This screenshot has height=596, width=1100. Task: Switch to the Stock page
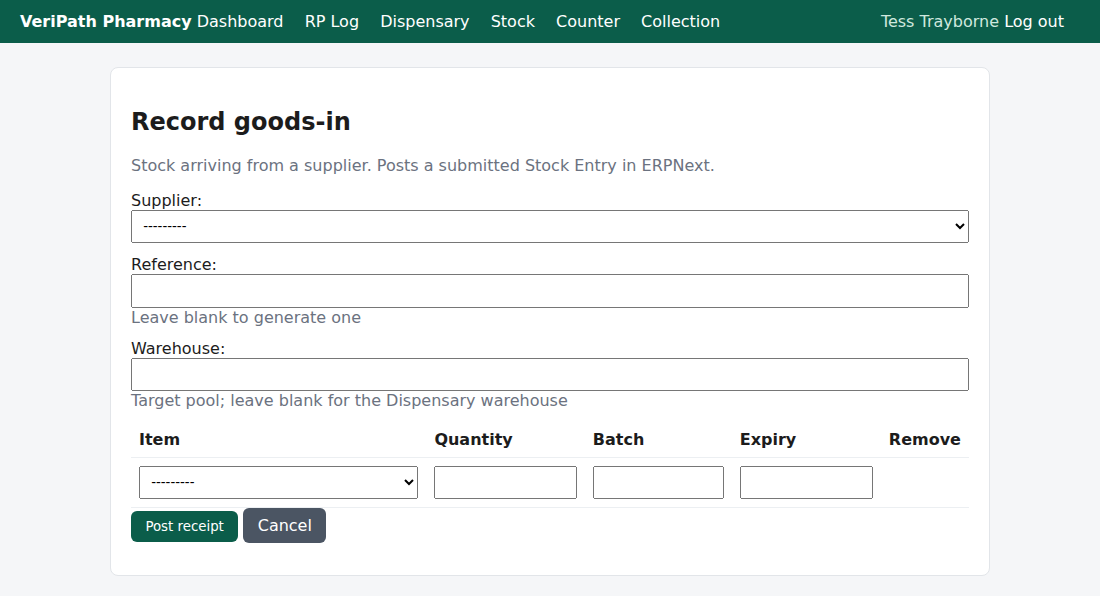513,22
